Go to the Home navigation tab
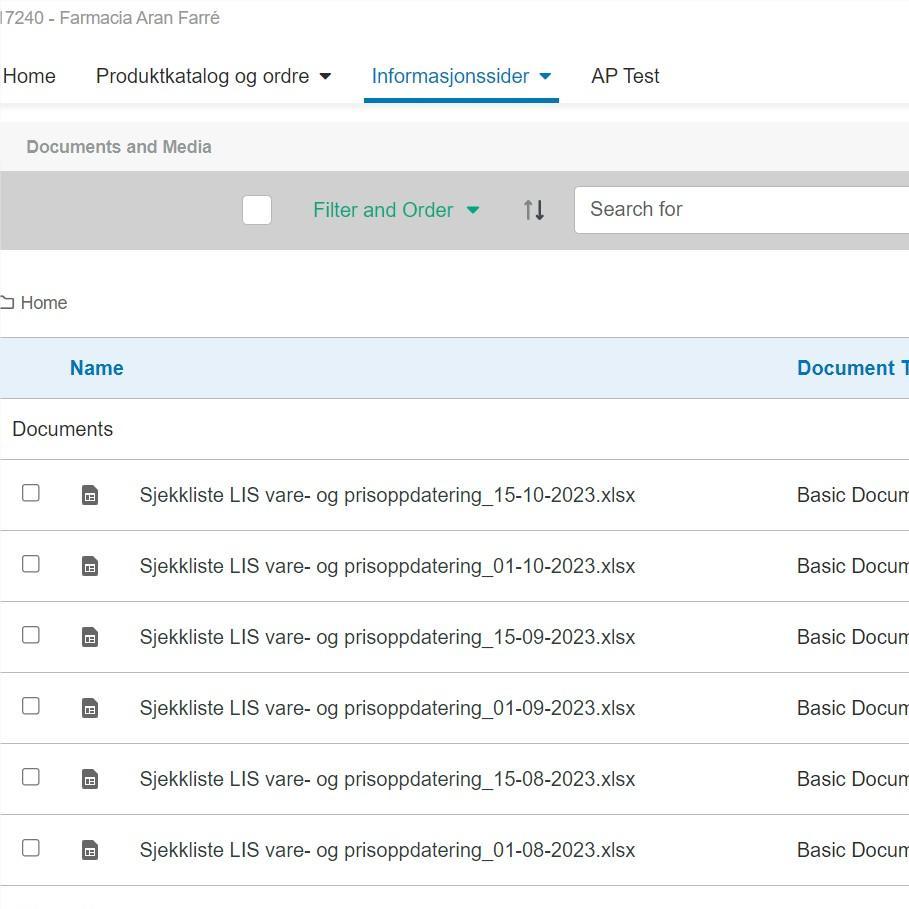Screen dimensions: 909x909 29,76
